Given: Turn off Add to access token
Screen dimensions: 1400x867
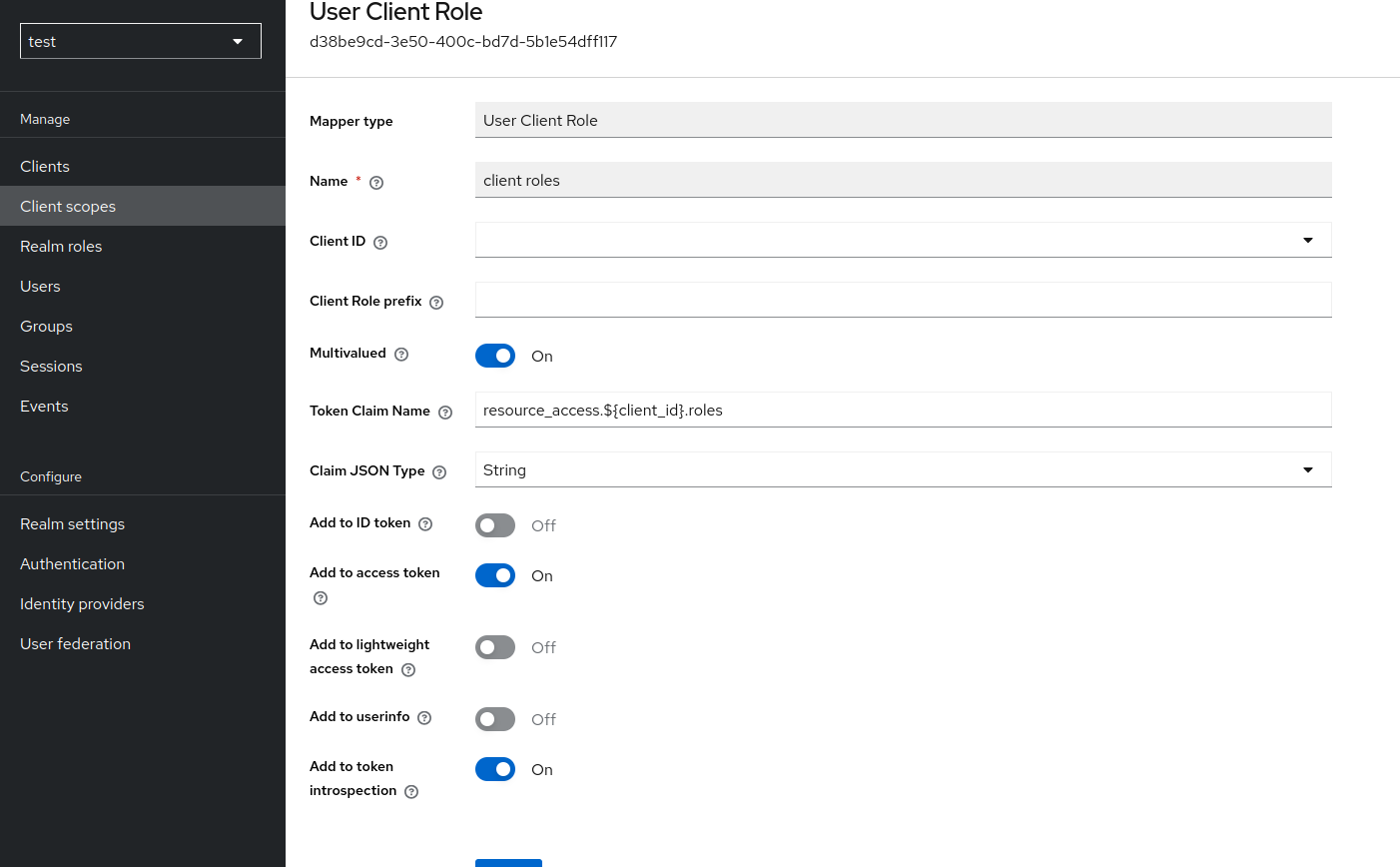Looking at the screenshot, I should point(495,575).
